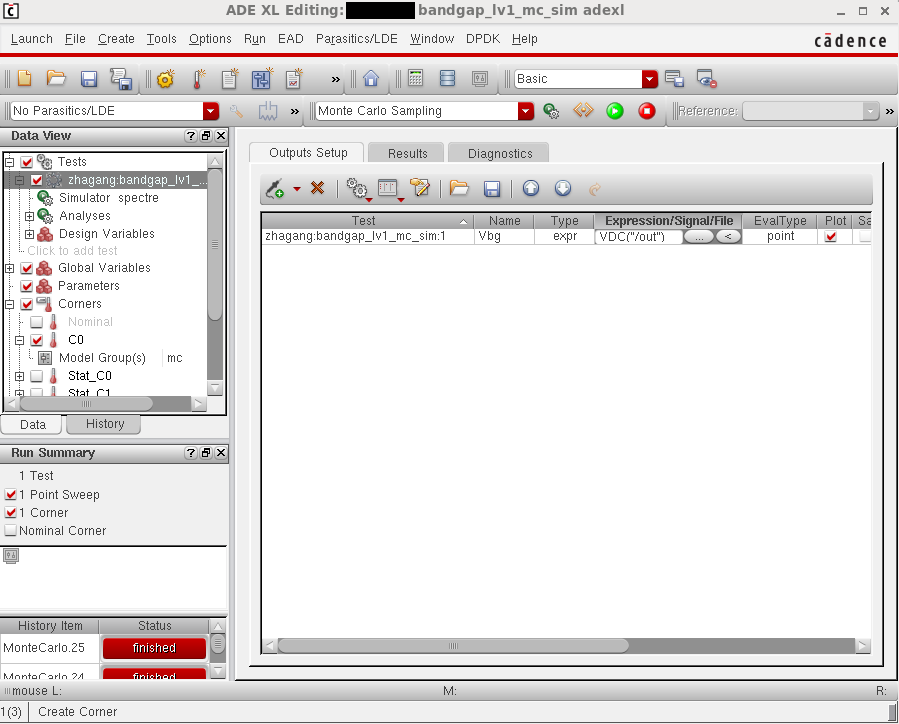Delete output with the orange X icon
Screen dimensions: 899x724
click(x=317, y=187)
